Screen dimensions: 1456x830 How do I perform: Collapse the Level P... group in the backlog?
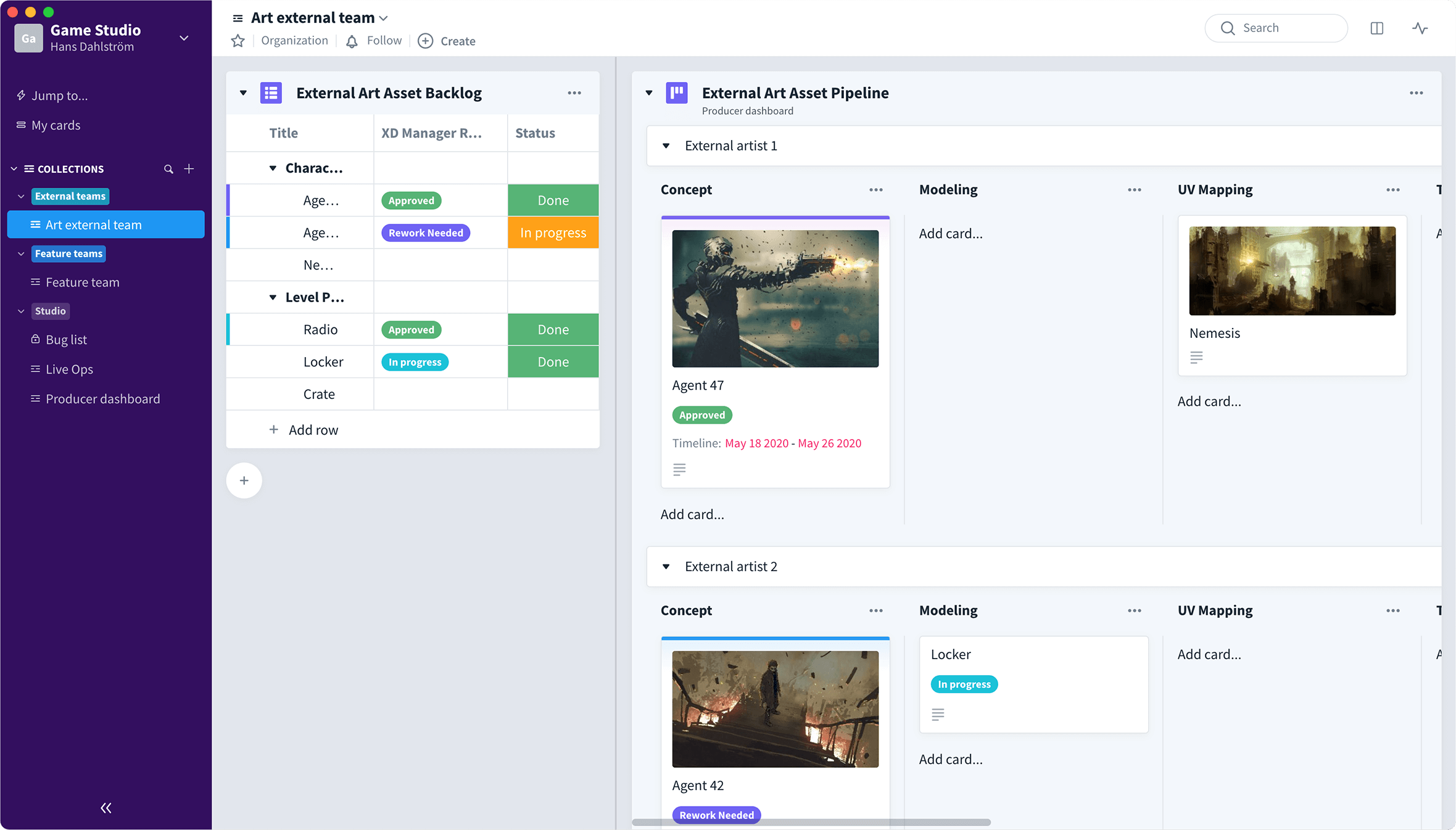(x=273, y=297)
